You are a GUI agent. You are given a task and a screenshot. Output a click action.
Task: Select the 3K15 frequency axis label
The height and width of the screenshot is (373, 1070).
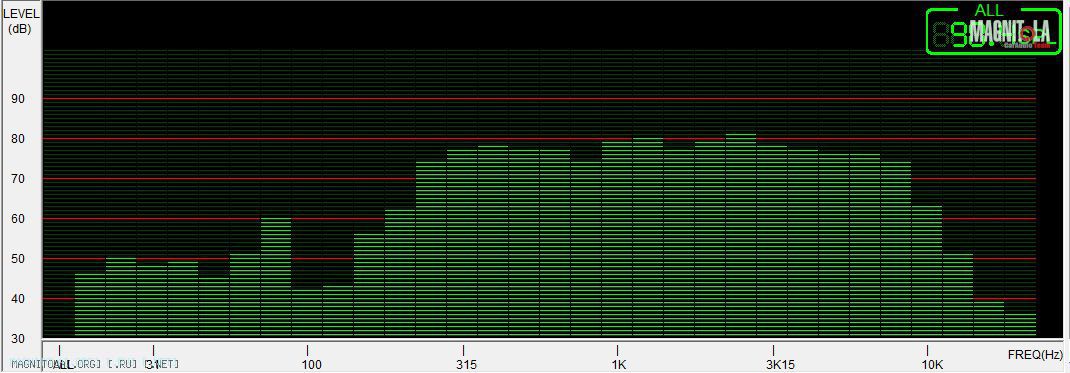point(780,365)
